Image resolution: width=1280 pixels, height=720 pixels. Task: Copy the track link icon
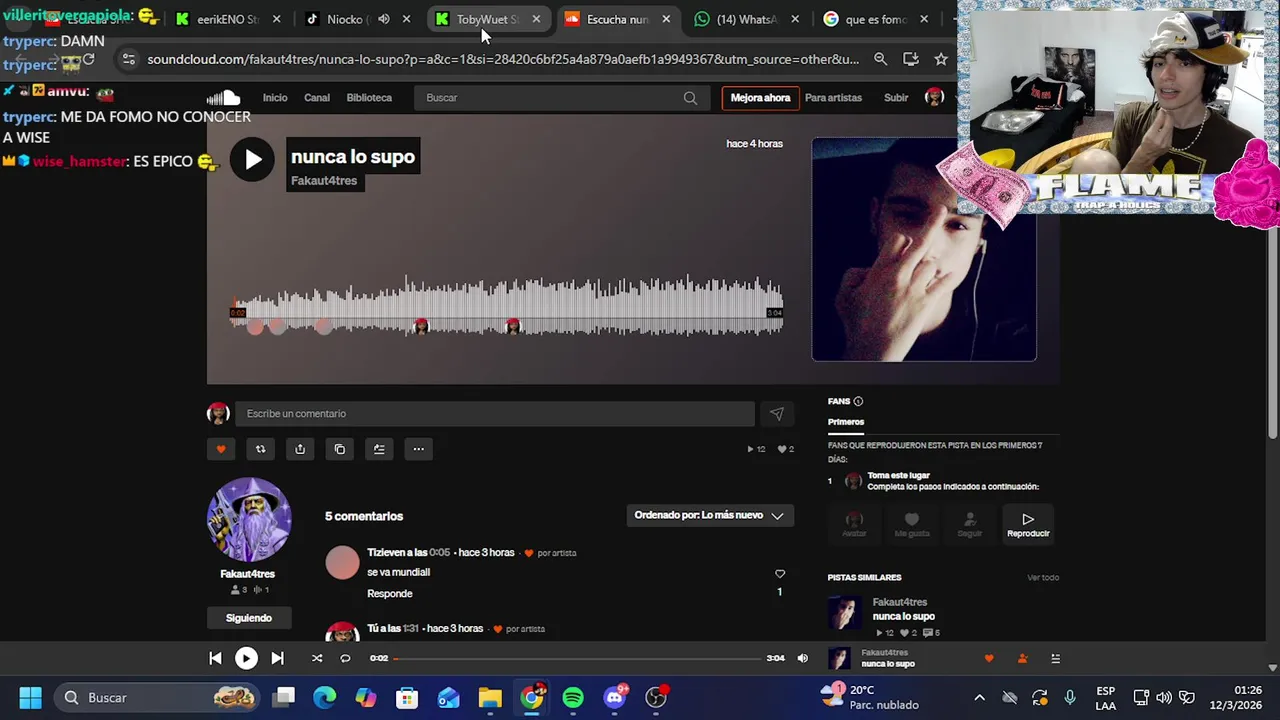pos(340,449)
